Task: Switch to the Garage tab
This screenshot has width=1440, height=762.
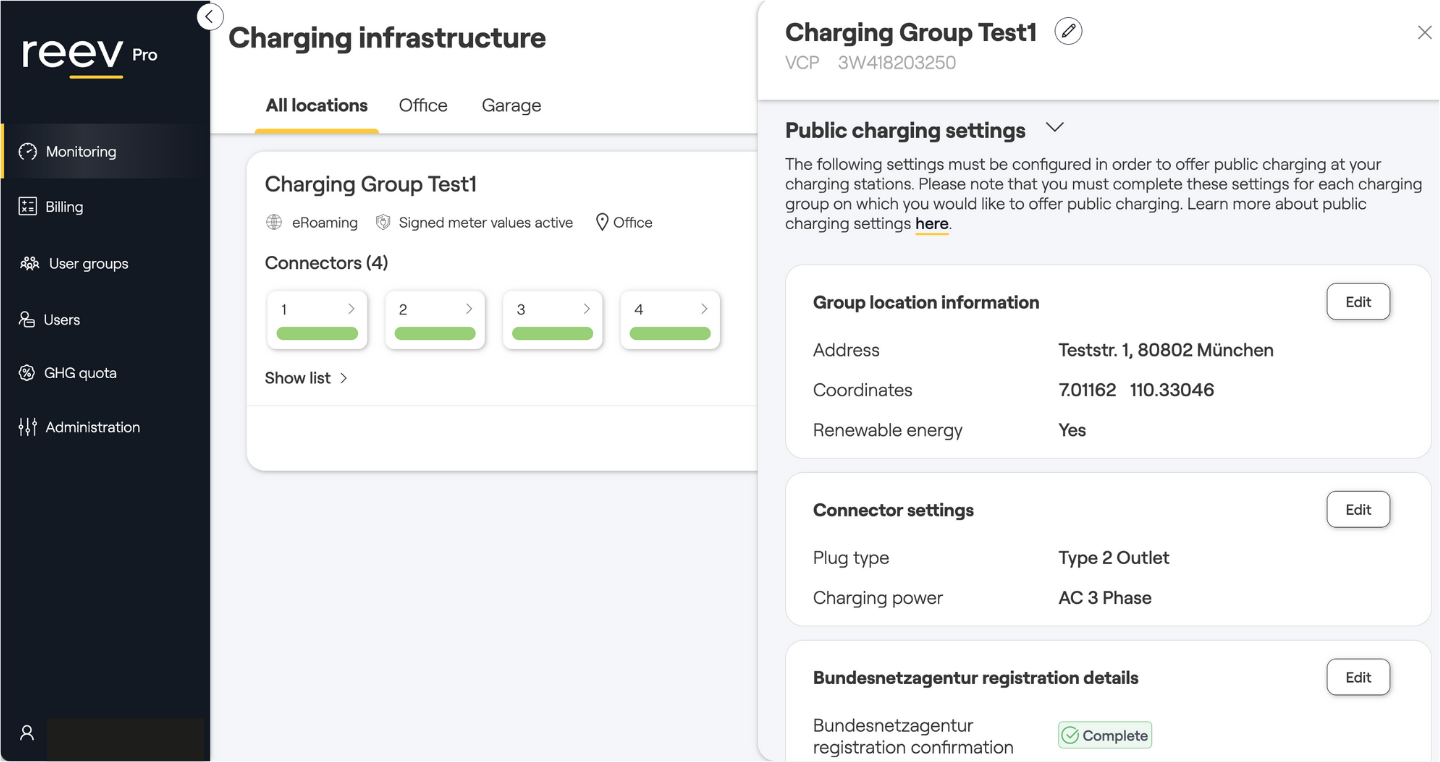Action: pyautogui.click(x=511, y=106)
